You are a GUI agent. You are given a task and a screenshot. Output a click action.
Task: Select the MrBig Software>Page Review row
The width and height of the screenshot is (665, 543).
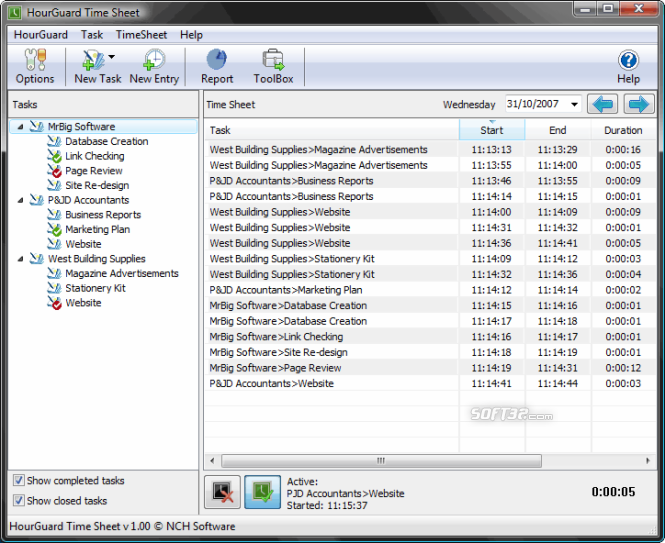point(430,368)
